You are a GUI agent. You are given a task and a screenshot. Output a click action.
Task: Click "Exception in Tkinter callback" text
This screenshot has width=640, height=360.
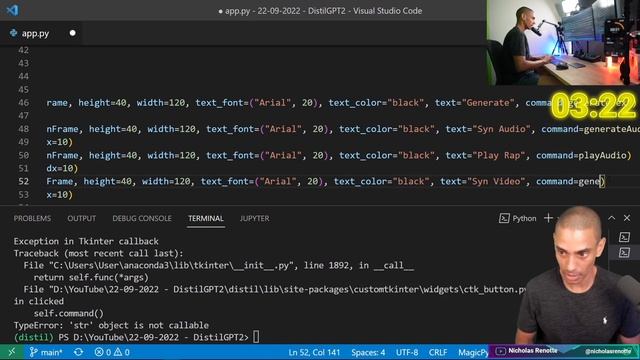[x=86, y=241]
